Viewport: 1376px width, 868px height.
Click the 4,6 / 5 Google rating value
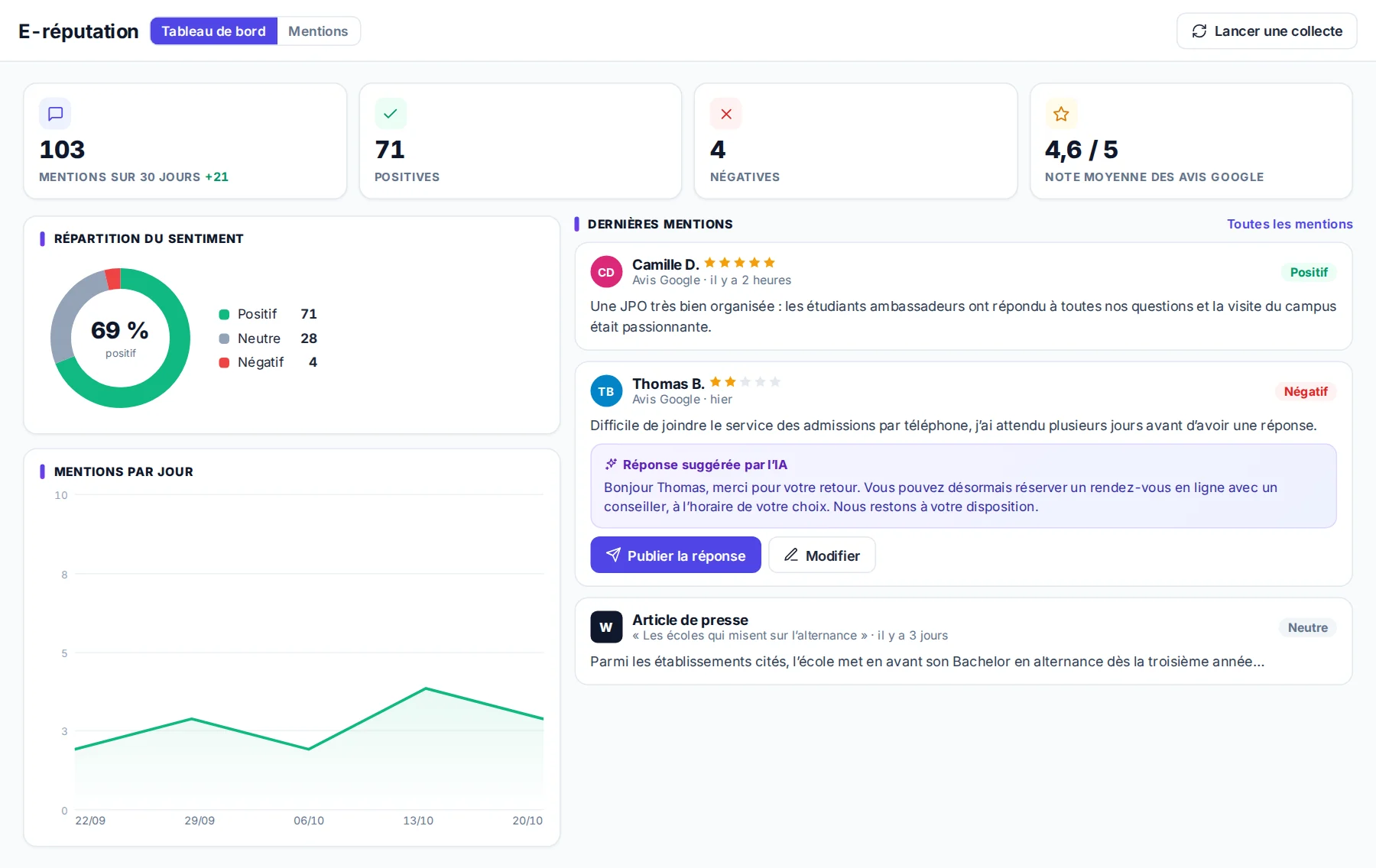(x=1081, y=150)
